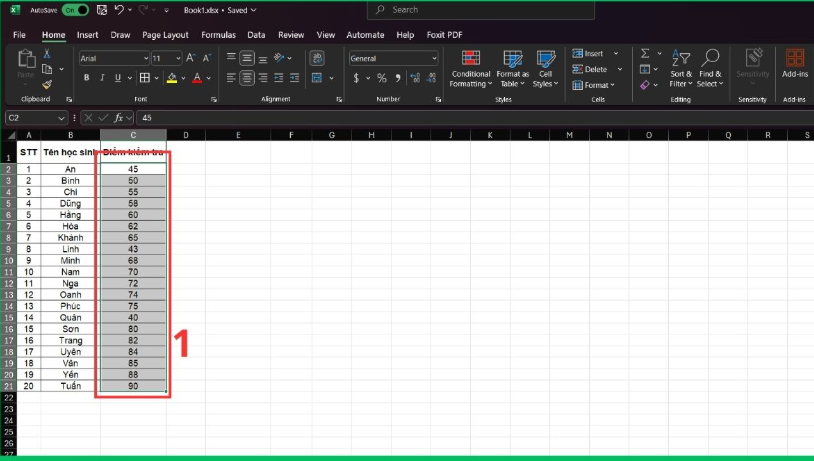
Task: Click the Comma Style icon
Action: (398, 78)
